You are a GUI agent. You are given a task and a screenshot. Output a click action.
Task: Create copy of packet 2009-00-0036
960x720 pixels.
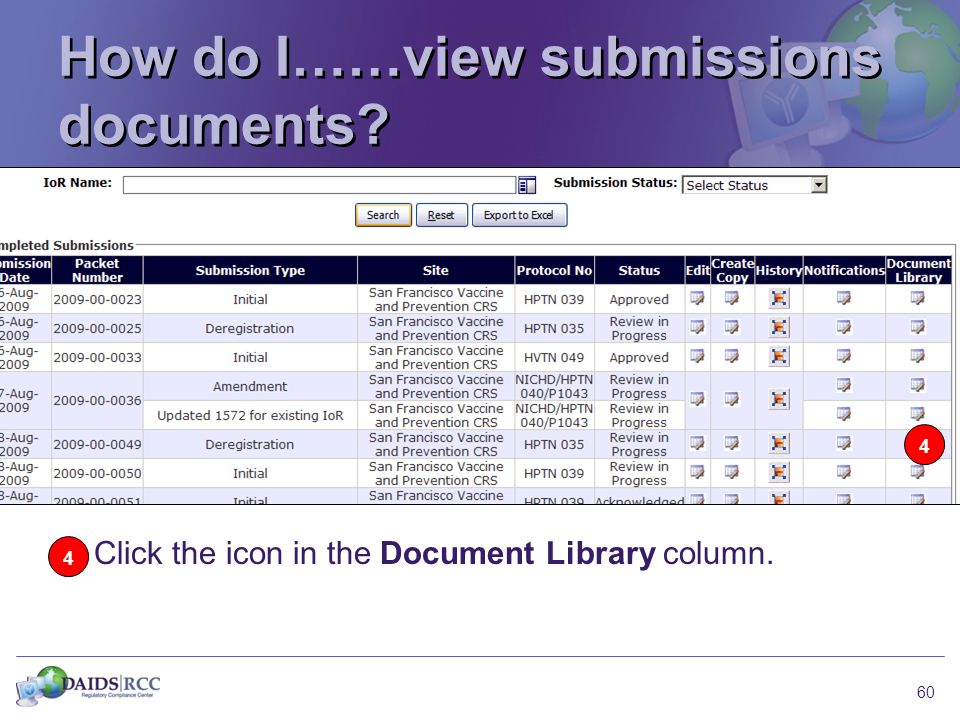pos(732,399)
